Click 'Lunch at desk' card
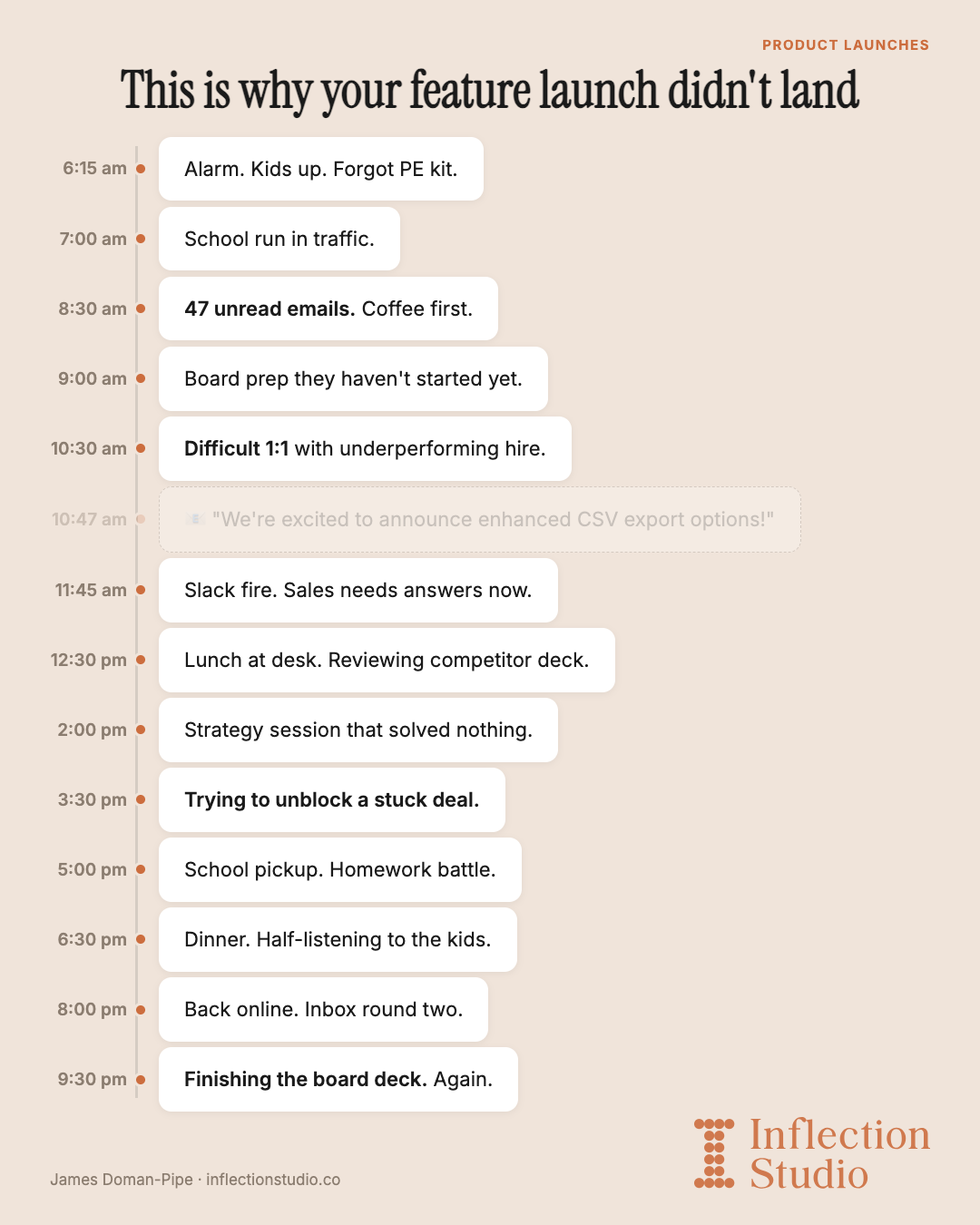This screenshot has width=980, height=1225. pos(387,660)
